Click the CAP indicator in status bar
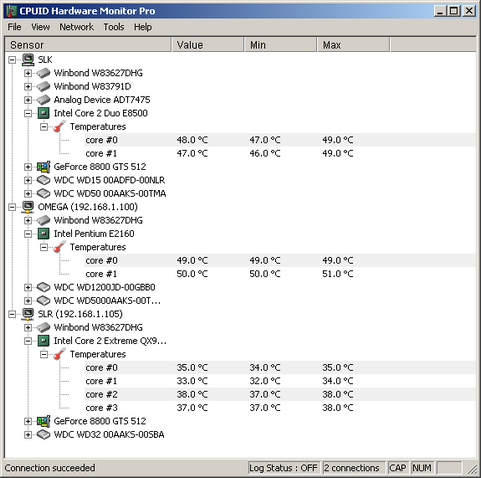The width and height of the screenshot is (481, 478). click(x=398, y=468)
